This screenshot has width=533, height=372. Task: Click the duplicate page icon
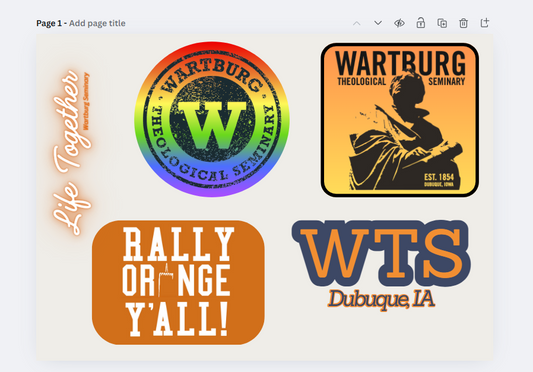[442, 23]
